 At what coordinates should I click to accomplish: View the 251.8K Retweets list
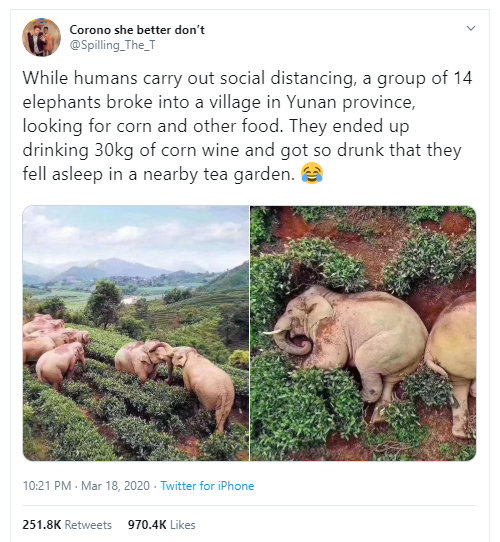coord(67,525)
